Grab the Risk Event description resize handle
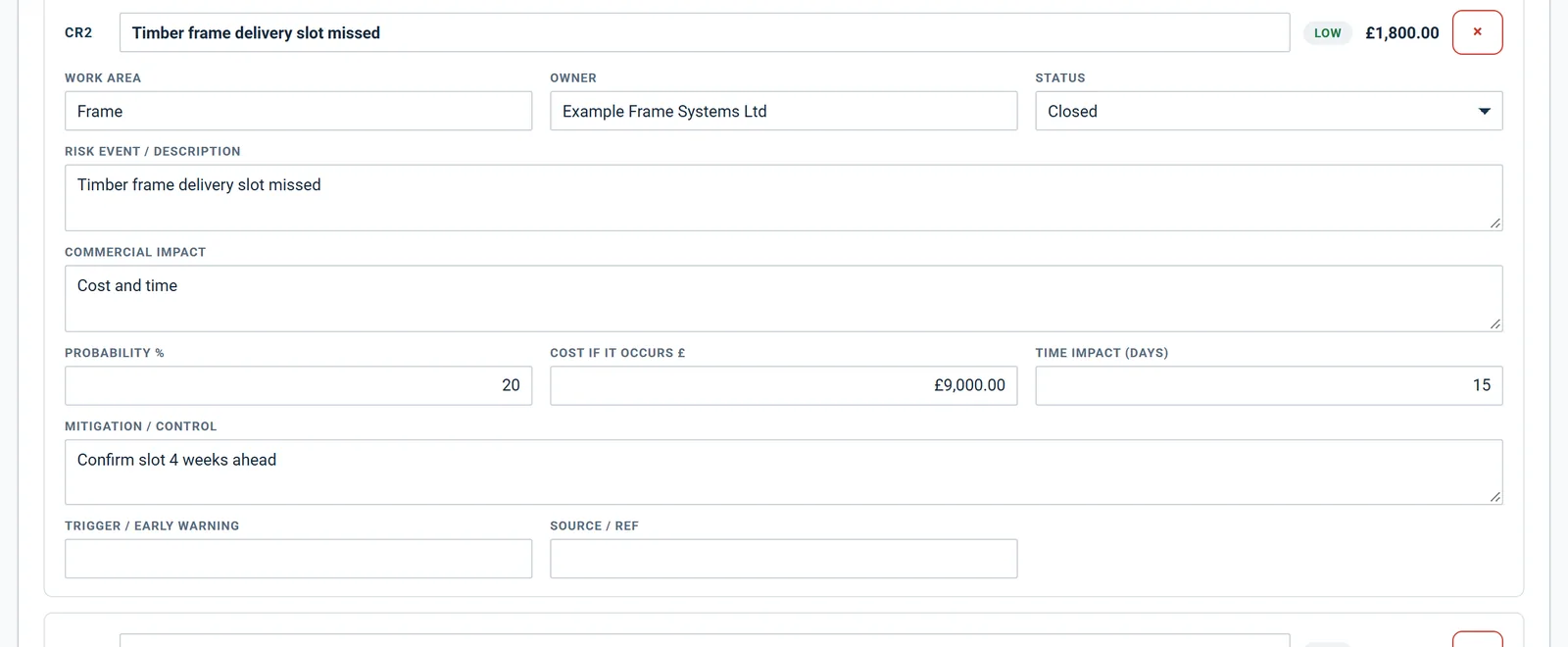The image size is (1568, 647). click(x=1494, y=224)
